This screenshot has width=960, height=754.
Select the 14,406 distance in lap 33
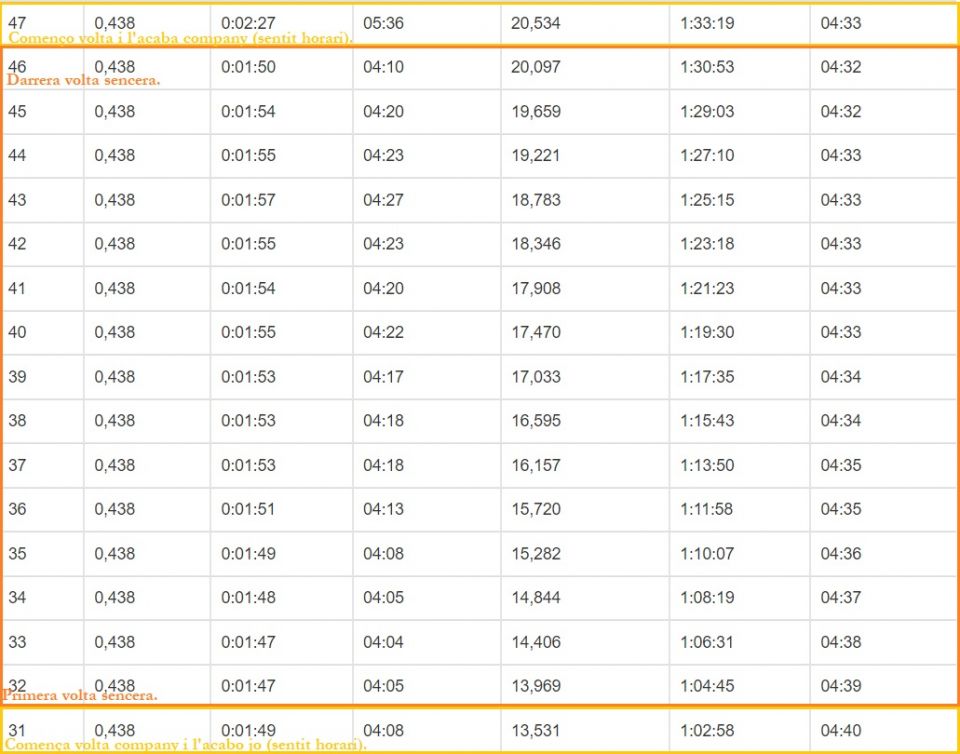pos(536,642)
